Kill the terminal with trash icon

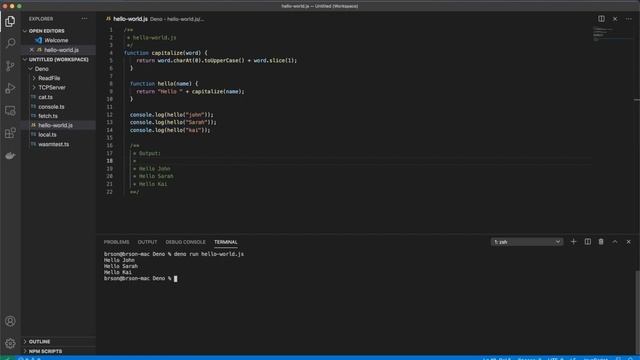[x=601, y=242]
